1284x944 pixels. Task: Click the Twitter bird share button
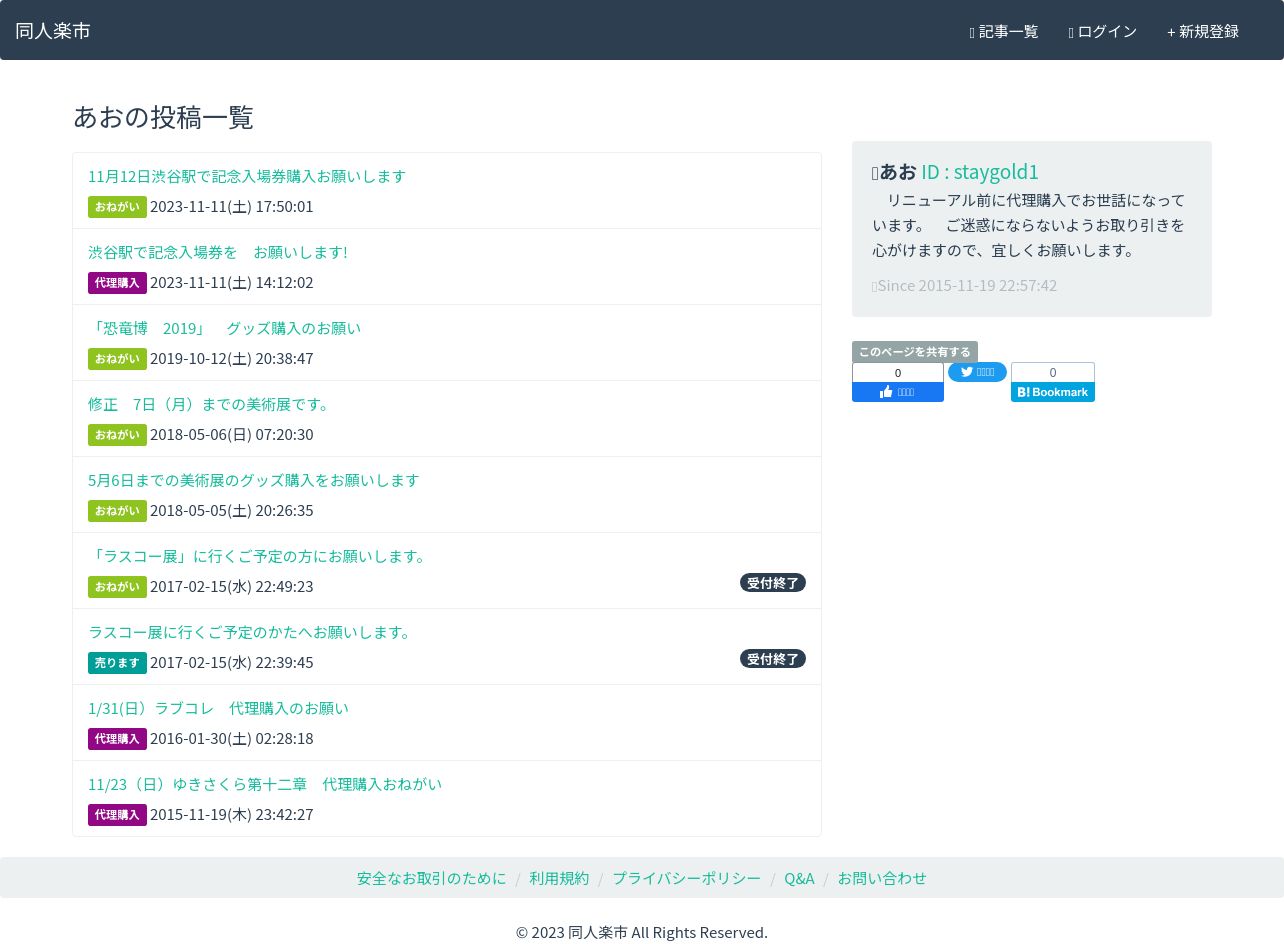pyautogui.click(x=977, y=372)
